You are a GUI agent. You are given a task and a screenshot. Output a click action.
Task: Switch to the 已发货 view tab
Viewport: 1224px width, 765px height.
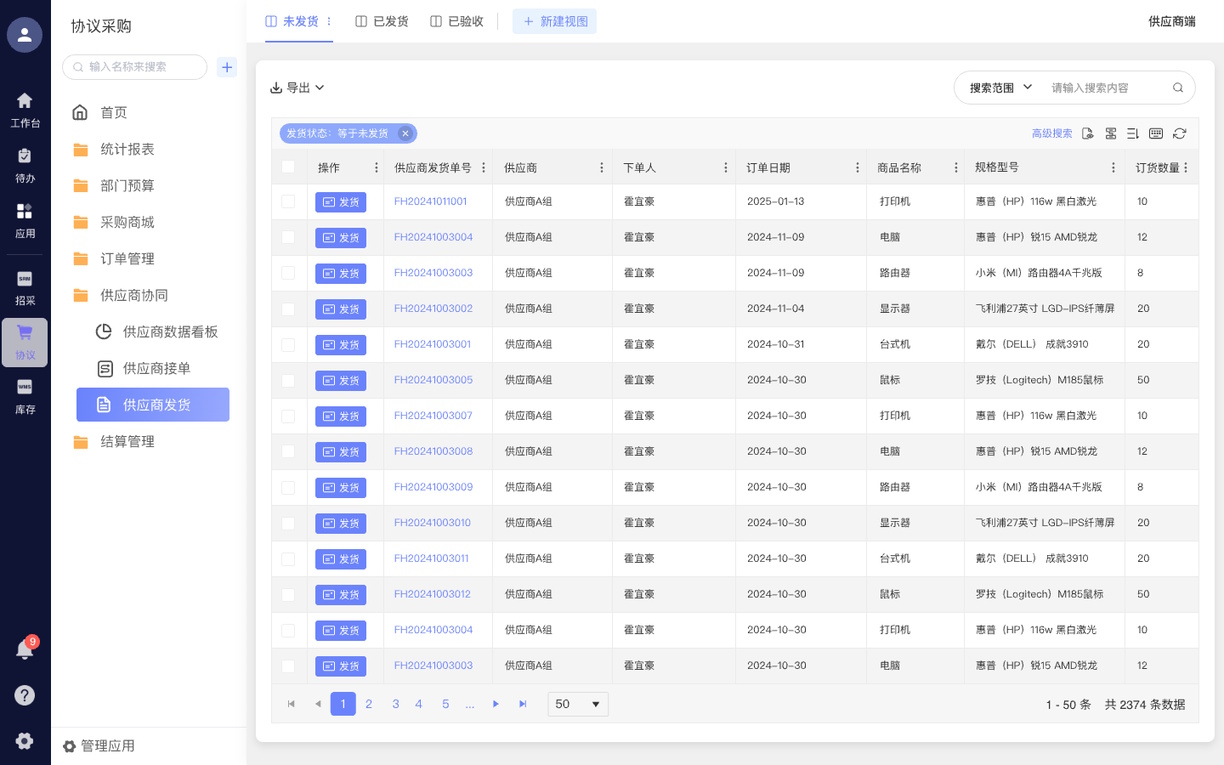pyautogui.click(x=382, y=21)
